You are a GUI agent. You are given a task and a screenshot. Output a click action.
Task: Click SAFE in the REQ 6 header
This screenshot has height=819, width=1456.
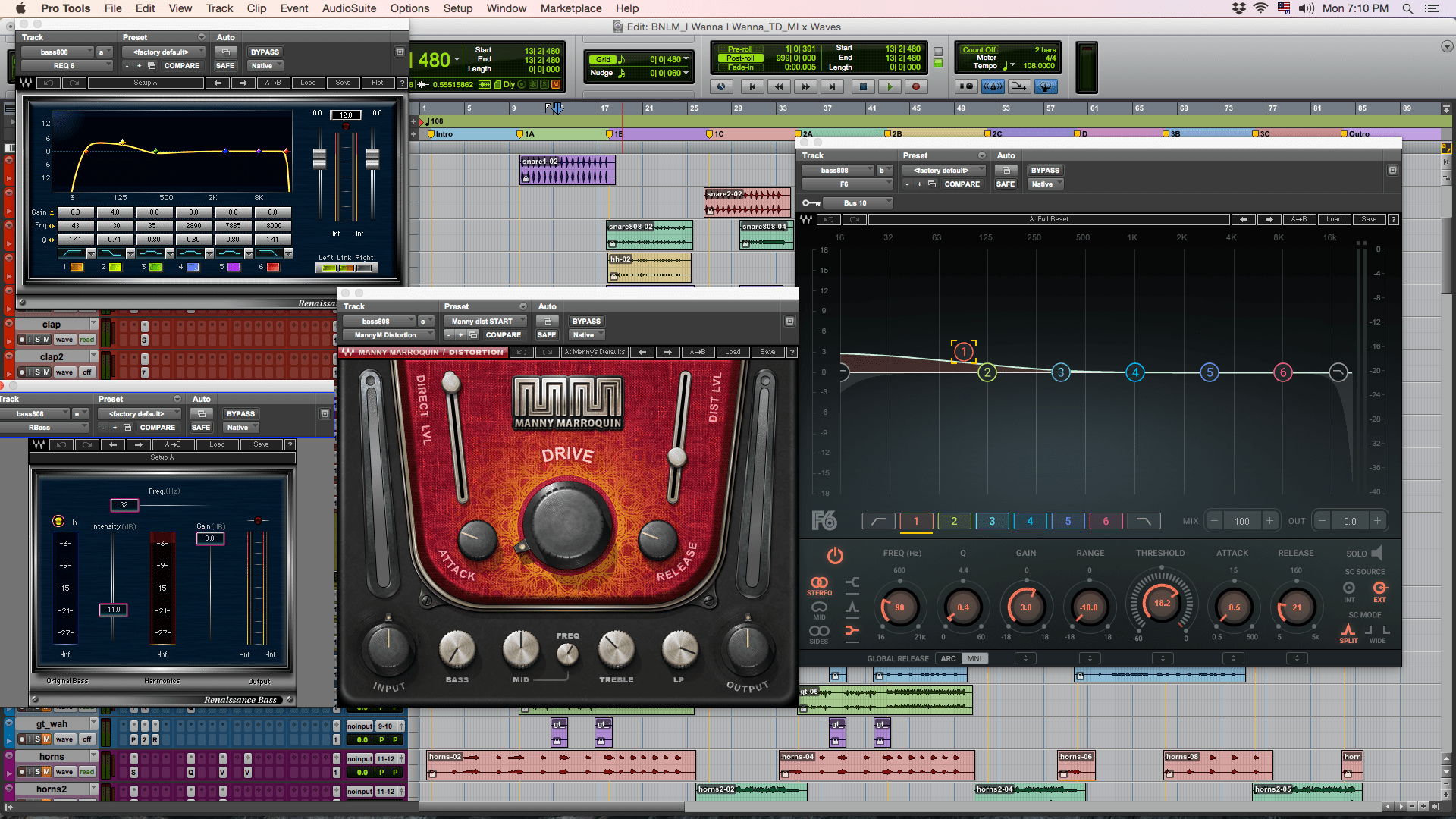[225, 66]
